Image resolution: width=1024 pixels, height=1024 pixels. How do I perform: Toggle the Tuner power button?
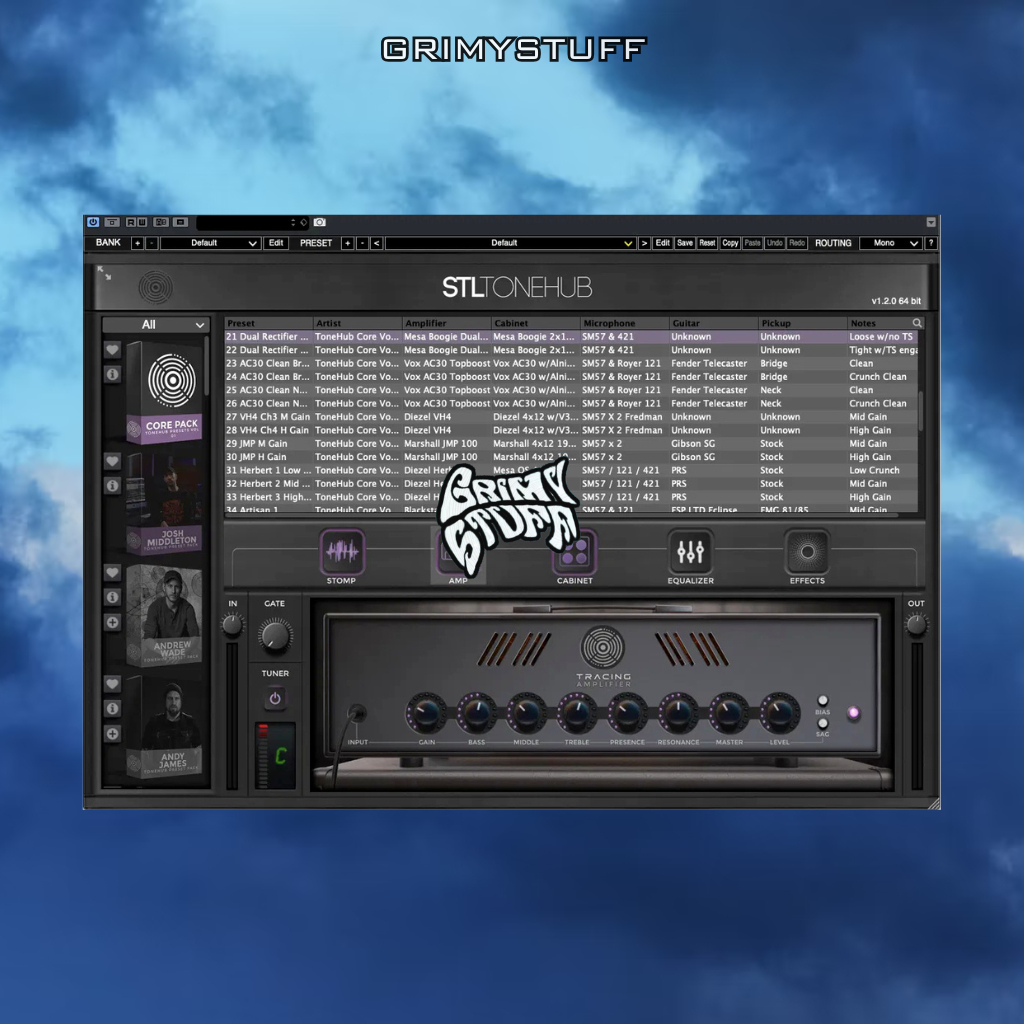tap(275, 699)
